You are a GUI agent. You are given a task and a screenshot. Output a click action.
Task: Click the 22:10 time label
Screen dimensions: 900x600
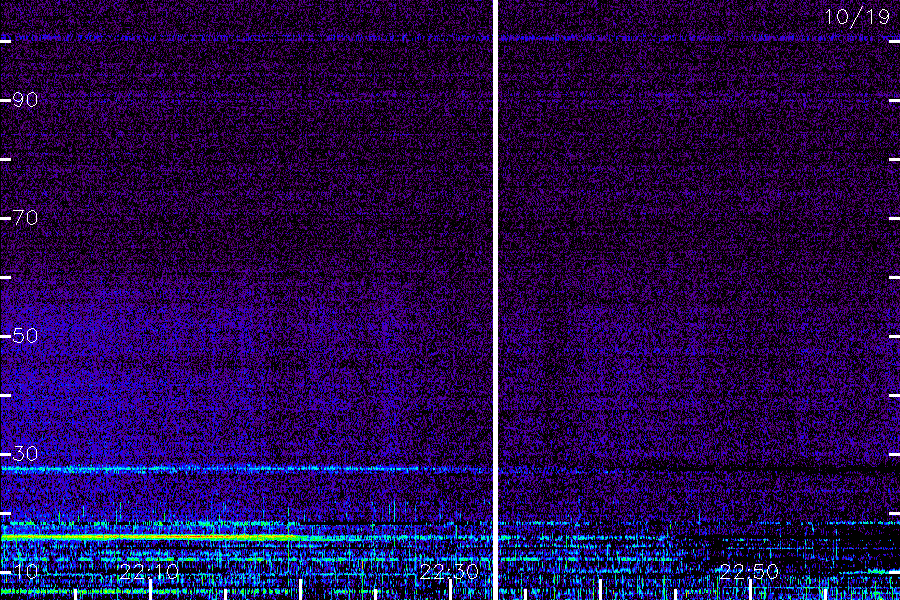pyautogui.click(x=149, y=572)
